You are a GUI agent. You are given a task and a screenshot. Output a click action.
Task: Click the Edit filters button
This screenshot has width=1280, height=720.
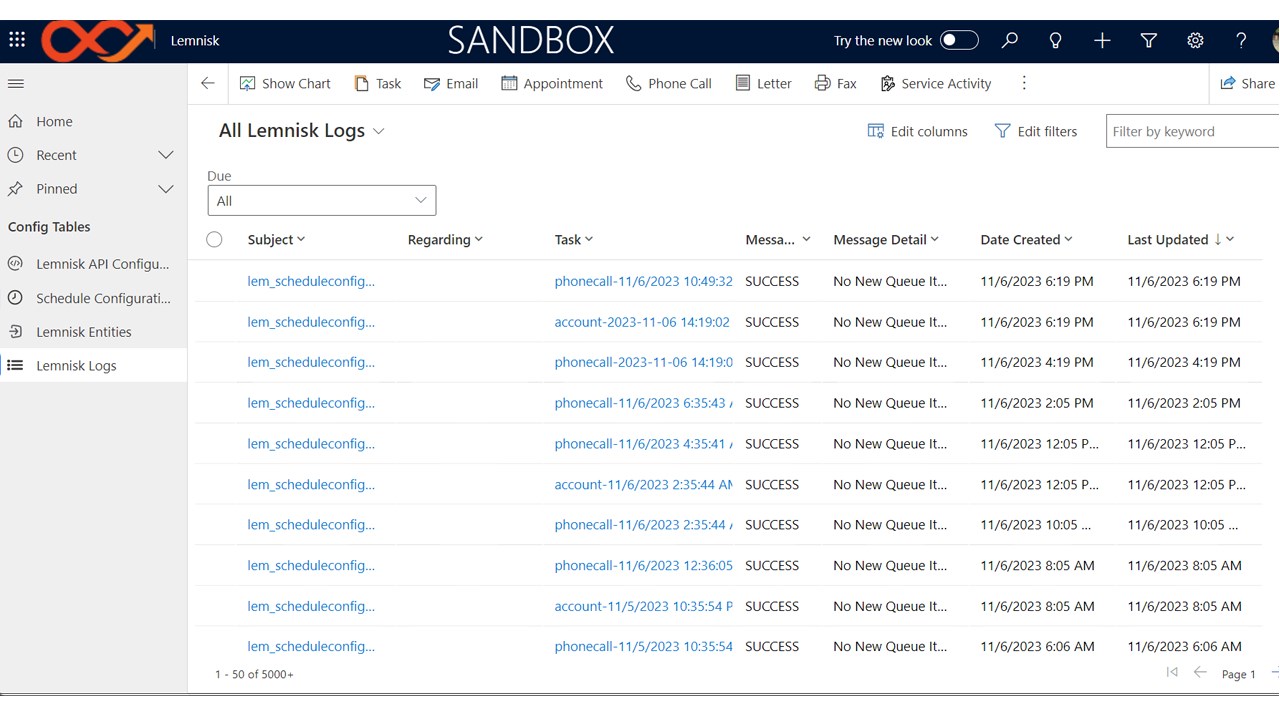1036,131
